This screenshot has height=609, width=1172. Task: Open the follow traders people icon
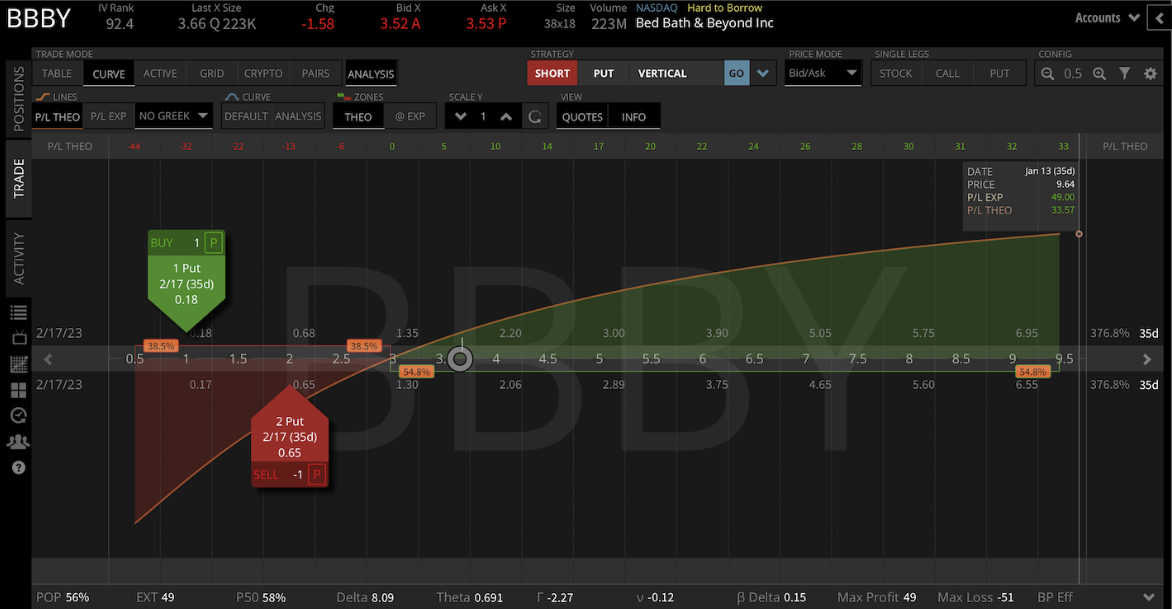coord(18,442)
